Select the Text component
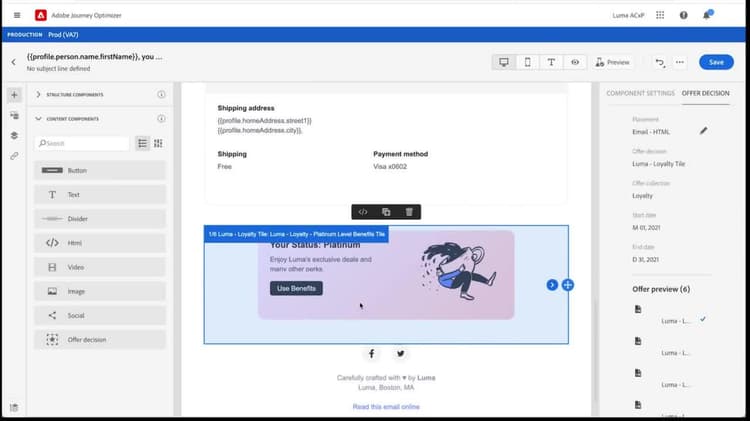Viewport: 750px width, 421px height. pyautogui.click(x=100, y=195)
